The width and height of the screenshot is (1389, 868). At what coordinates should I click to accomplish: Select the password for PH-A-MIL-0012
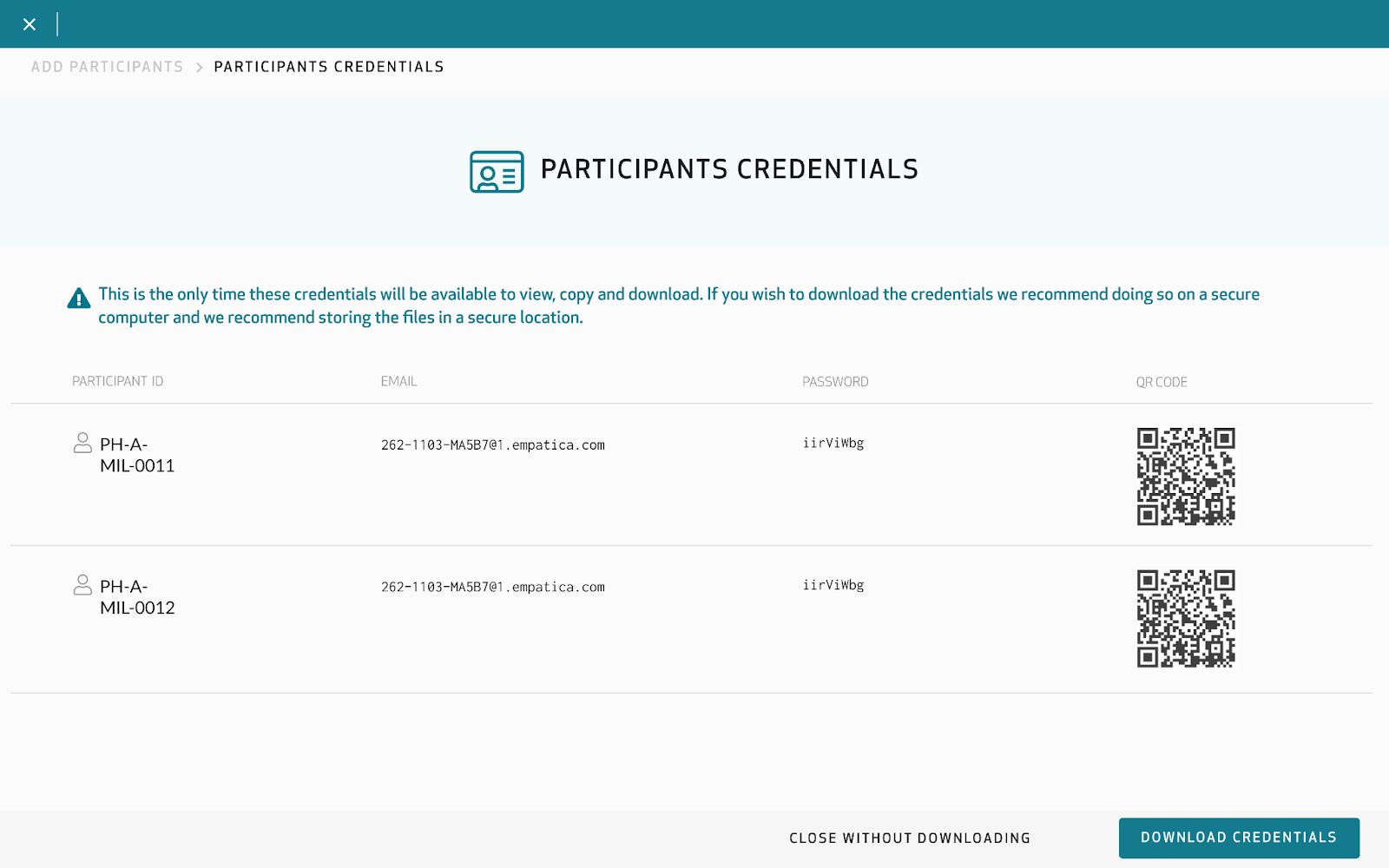833,586
